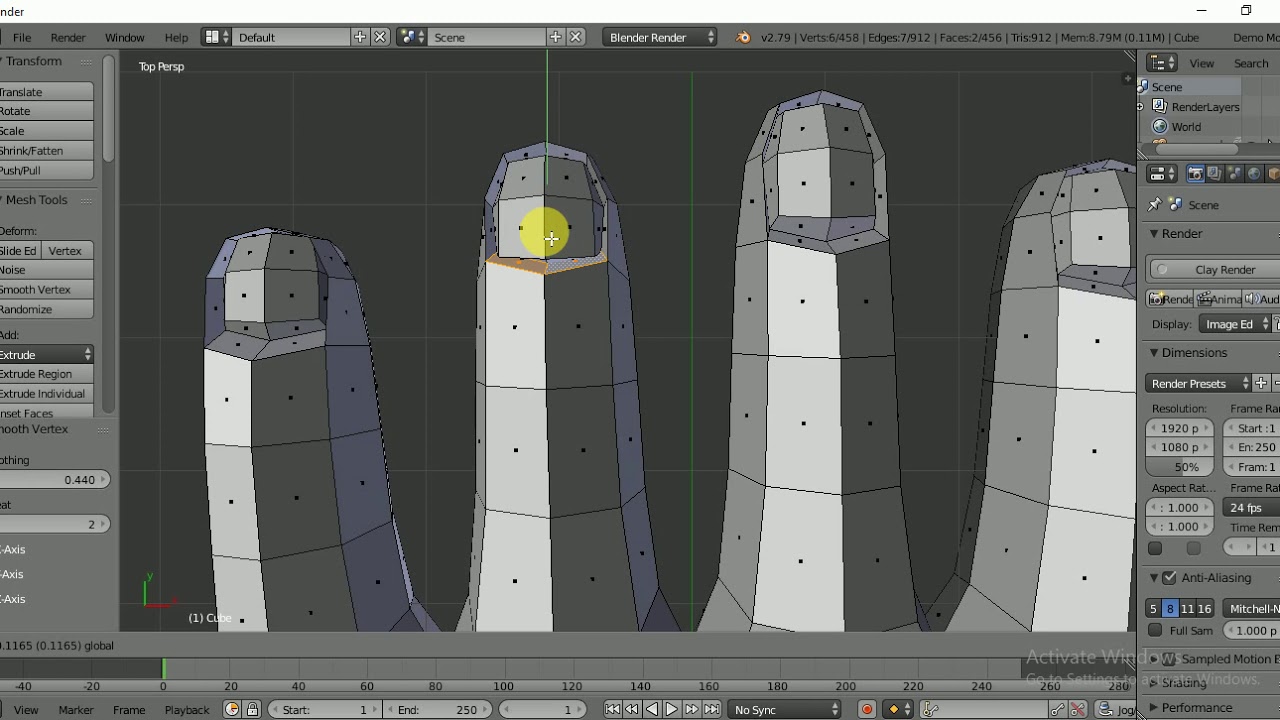Click the Extrude Region button
1280x720 pixels.
tap(46, 374)
